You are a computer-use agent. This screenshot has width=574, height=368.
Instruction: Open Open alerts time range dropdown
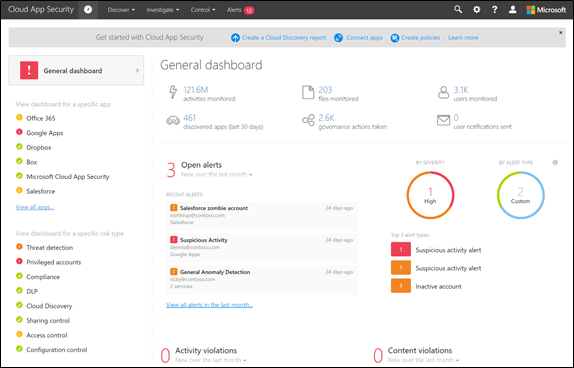(x=217, y=175)
